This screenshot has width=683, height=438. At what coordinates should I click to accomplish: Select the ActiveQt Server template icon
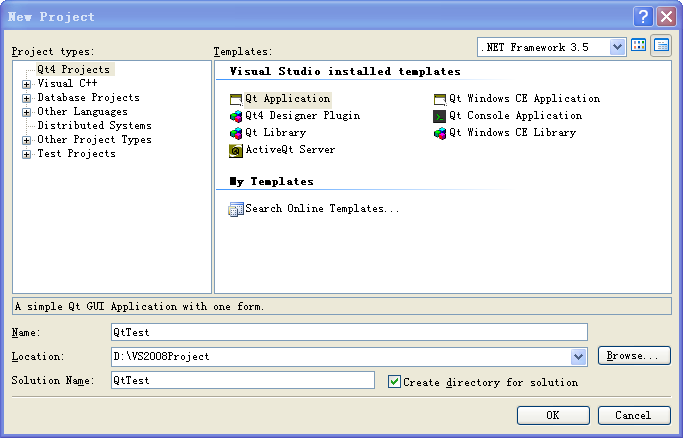click(236, 150)
